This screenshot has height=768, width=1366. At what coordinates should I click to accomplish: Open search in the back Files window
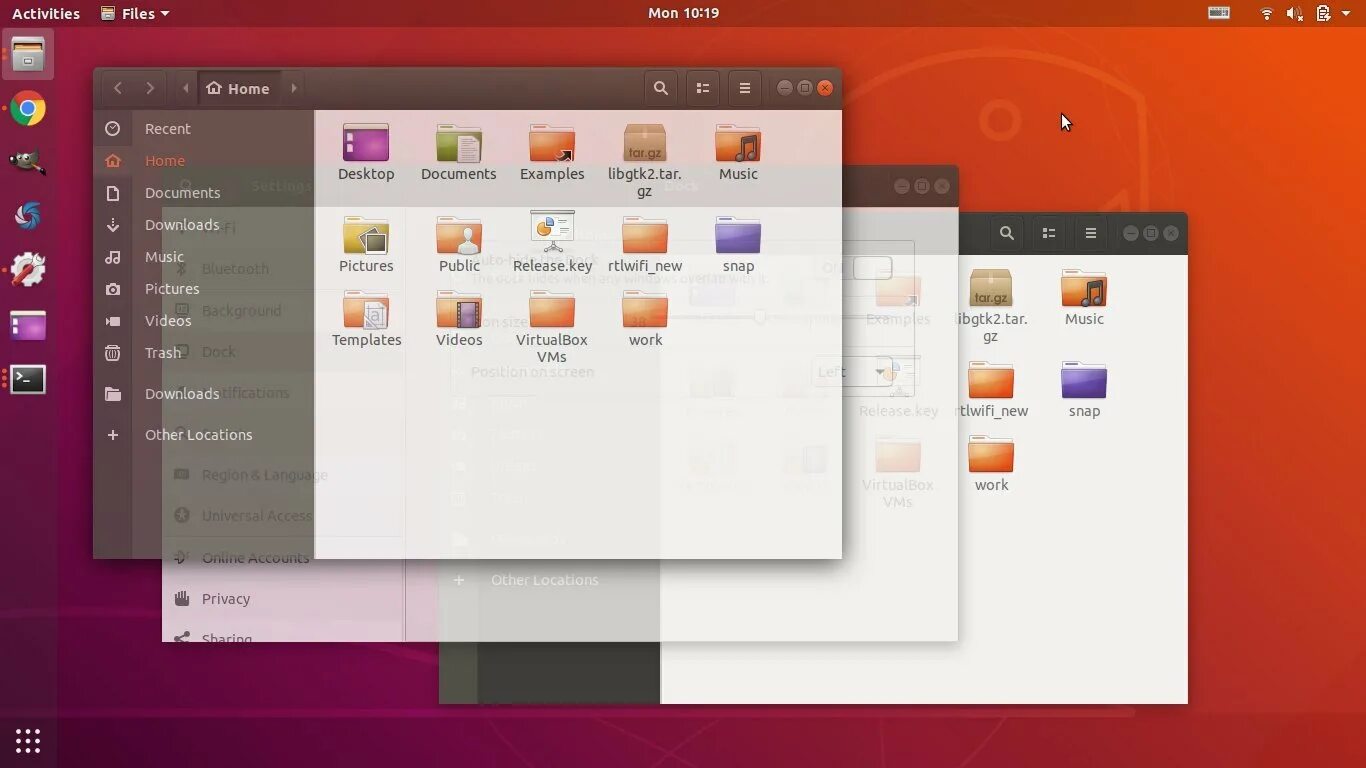tap(1007, 233)
